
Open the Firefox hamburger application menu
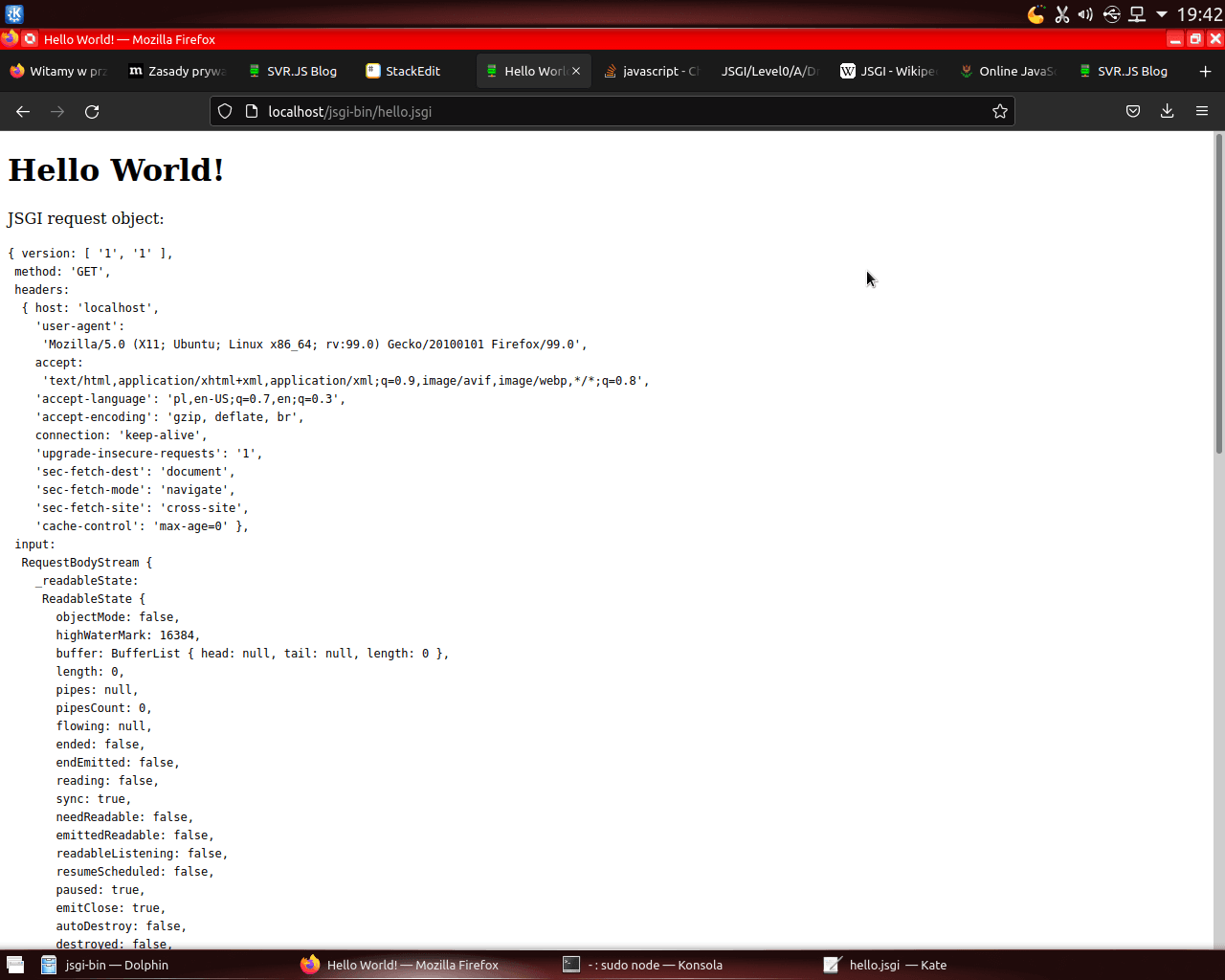pos(1202,111)
